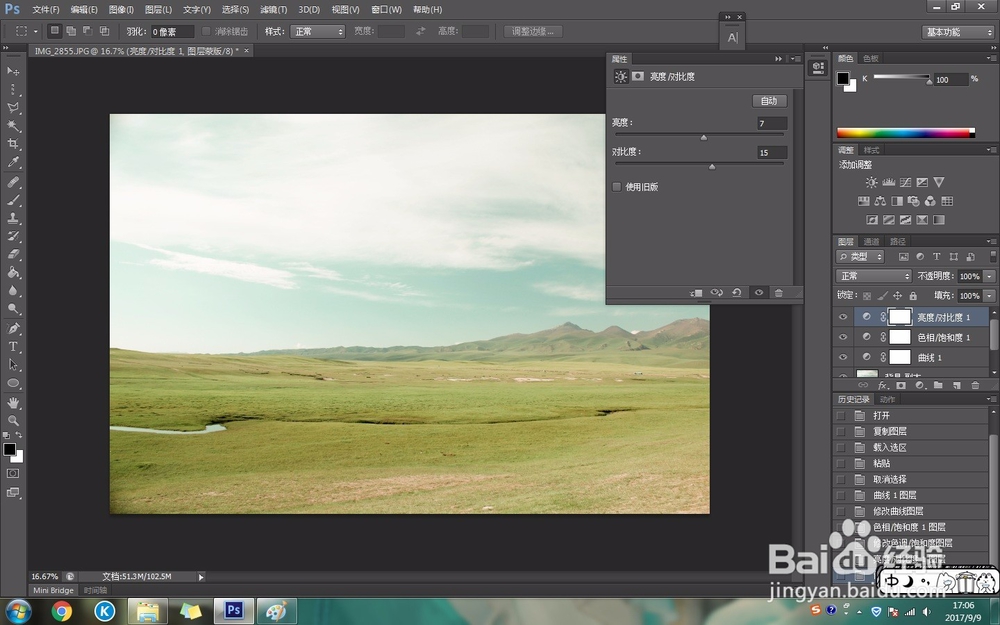Add a Levels adjustment from Adjustments panel
The width and height of the screenshot is (1000, 625).
[x=888, y=182]
